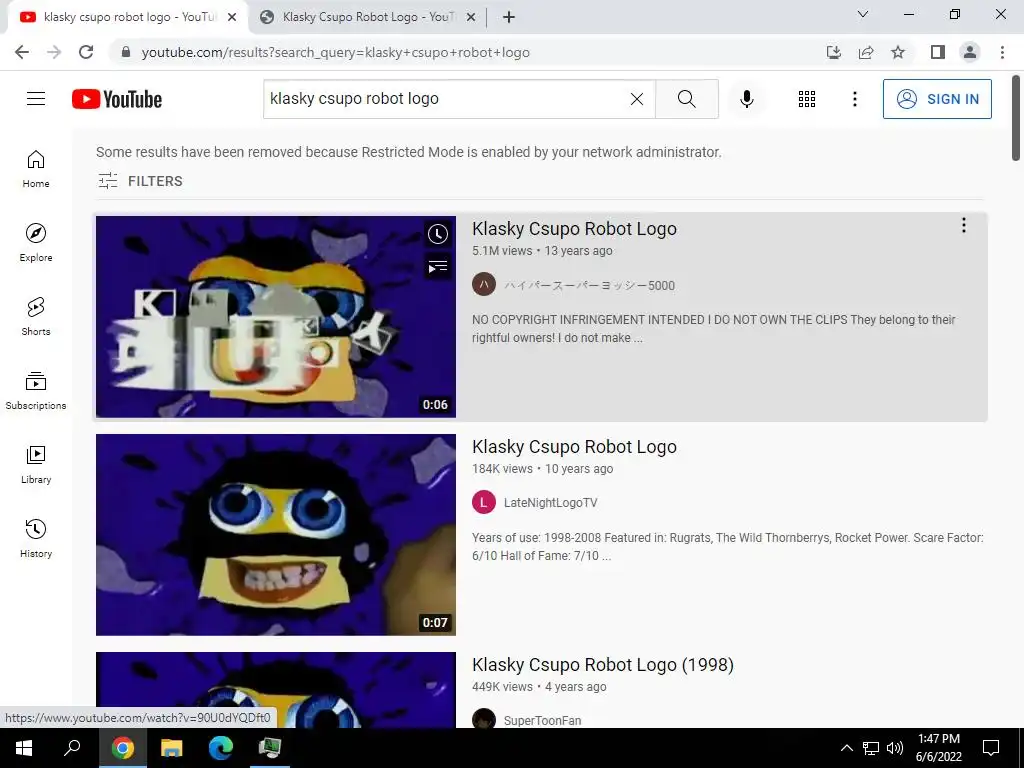The width and height of the screenshot is (1024, 768).
Task: Open the Chrome three-dot menu
Action: pyautogui.click(x=1002, y=52)
